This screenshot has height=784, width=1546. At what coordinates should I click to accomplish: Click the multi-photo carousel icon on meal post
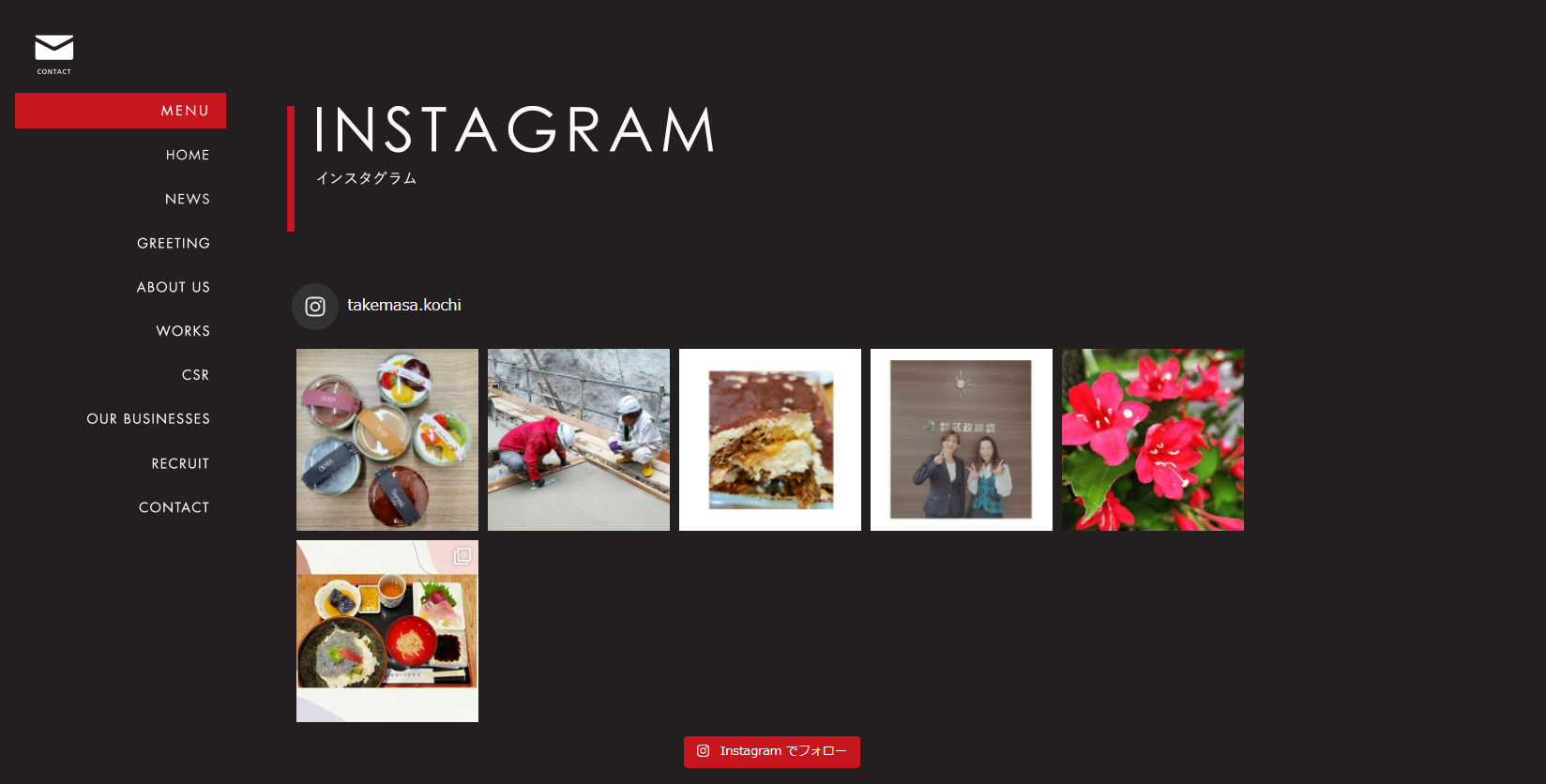[x=462, y=556]
